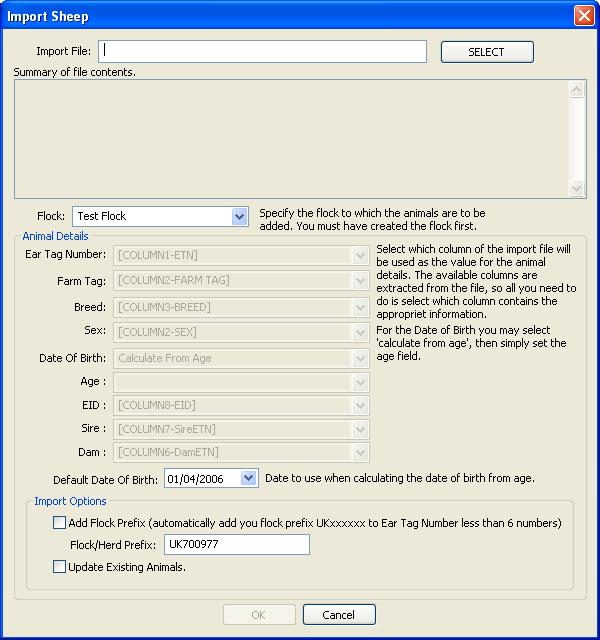
Task: Close the Import Sheep dialog
Action: (584, 16)
